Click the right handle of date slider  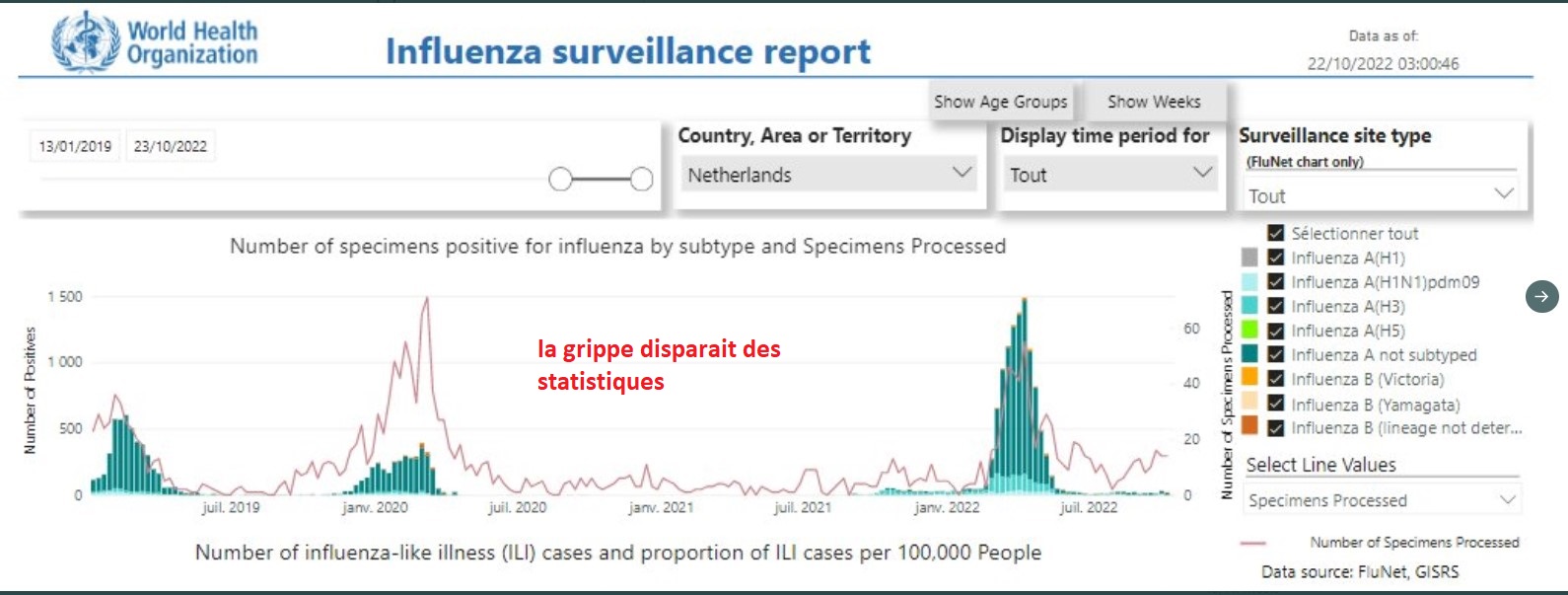642,179
